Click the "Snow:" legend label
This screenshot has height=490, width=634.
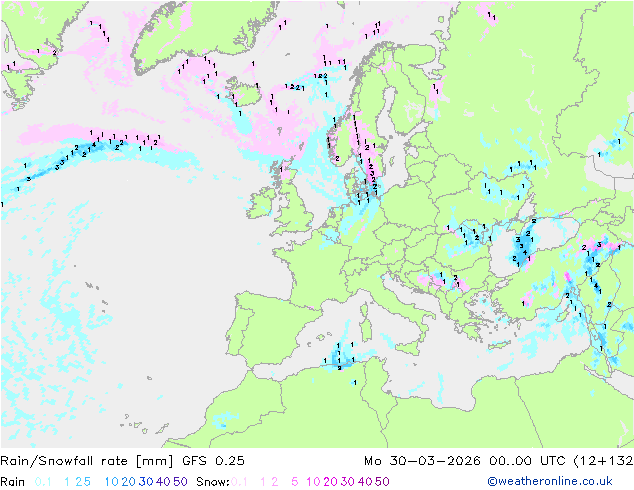coord(213,482)
